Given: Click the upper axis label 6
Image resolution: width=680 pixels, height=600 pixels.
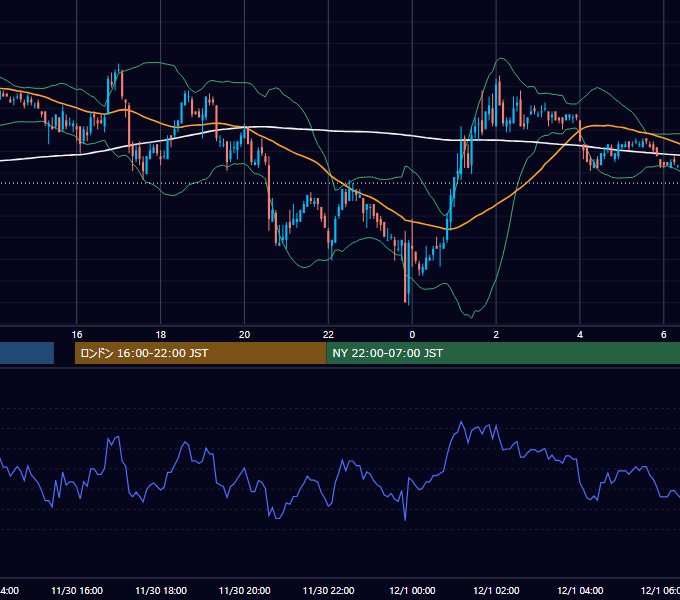Looking at the screenshot, I should coord(664,335).
